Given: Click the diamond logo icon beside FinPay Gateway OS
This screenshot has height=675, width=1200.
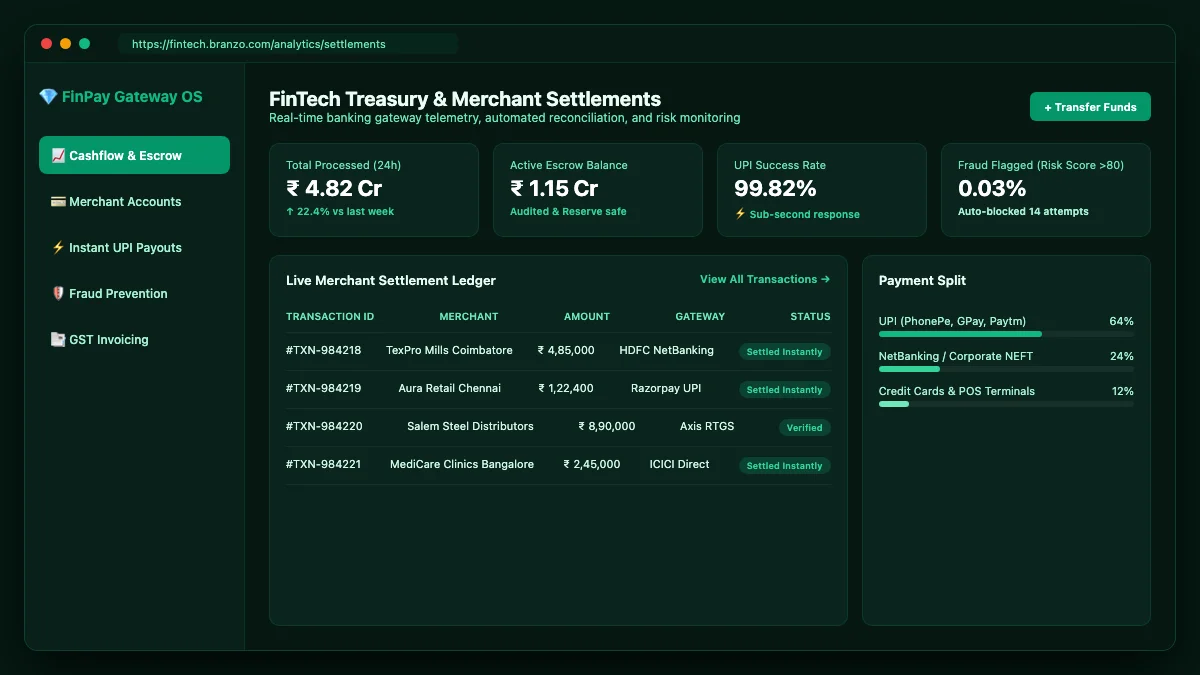Looking at the screenshot, I should coord(48,97).
